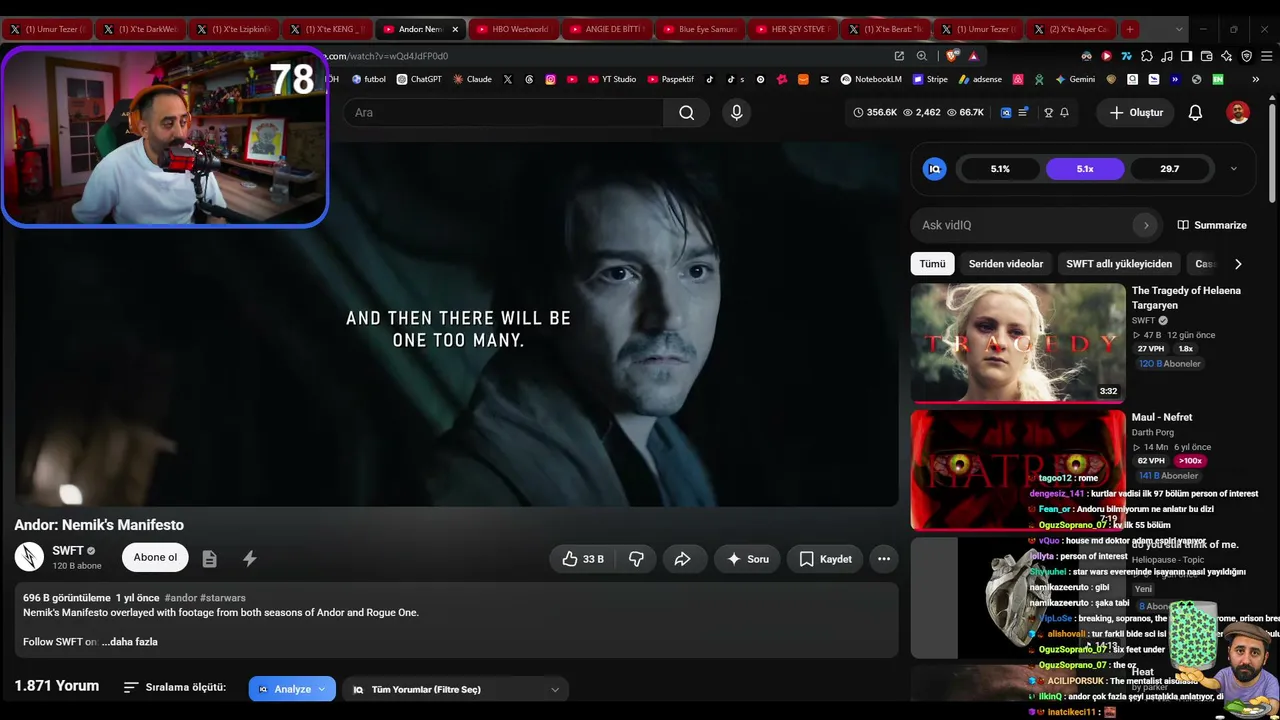The height and width of the screenshot is (720, 1280).
Task: Click the YouTube search field Ara
Action: (503, 113)
